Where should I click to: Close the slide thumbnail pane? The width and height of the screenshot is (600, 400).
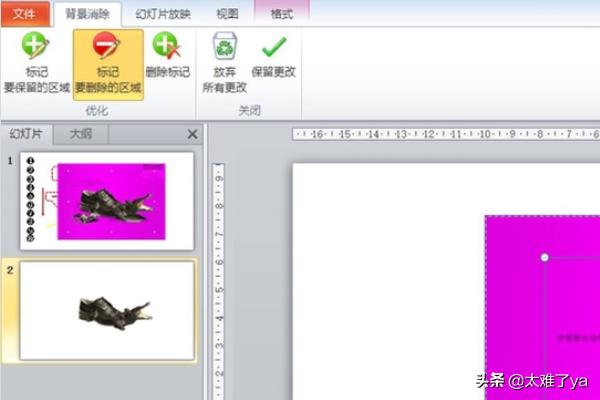coord(192,134)
